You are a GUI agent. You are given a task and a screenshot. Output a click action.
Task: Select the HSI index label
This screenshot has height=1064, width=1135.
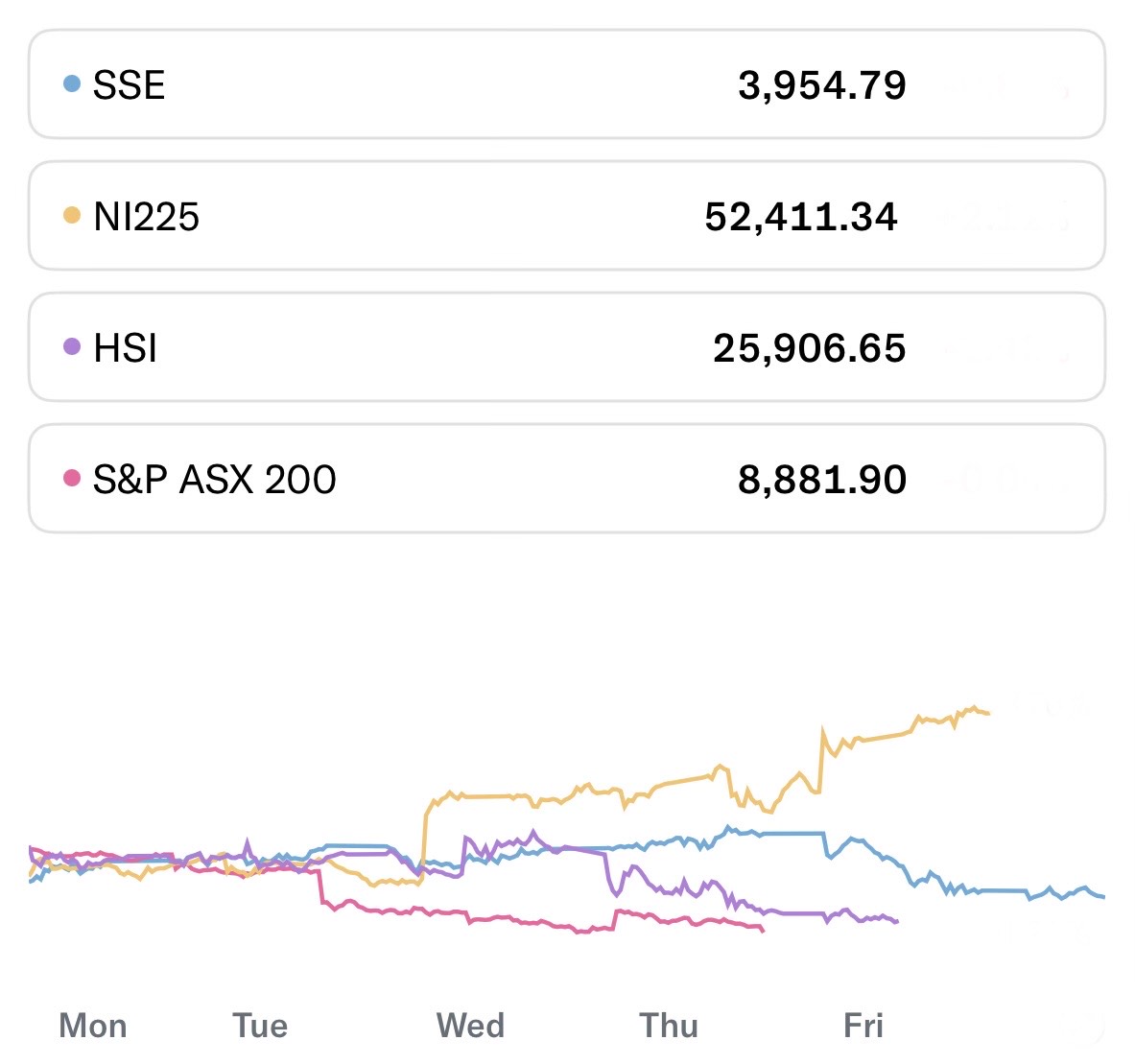[125, 347]
